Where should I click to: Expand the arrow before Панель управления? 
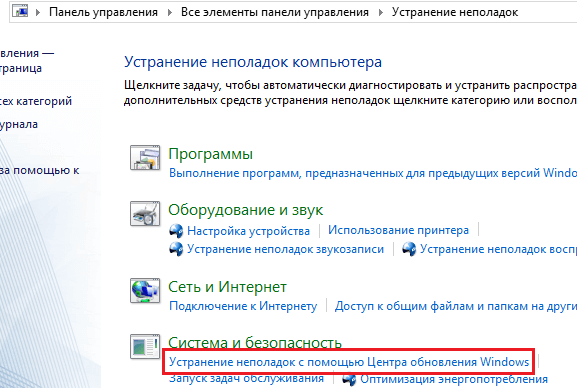38,12
